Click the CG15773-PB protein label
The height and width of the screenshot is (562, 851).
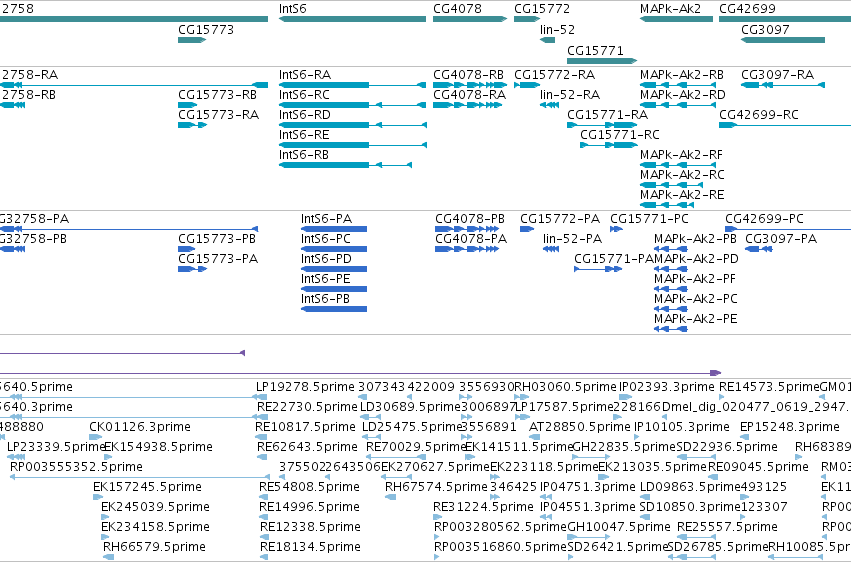click(x=217, y=239)
